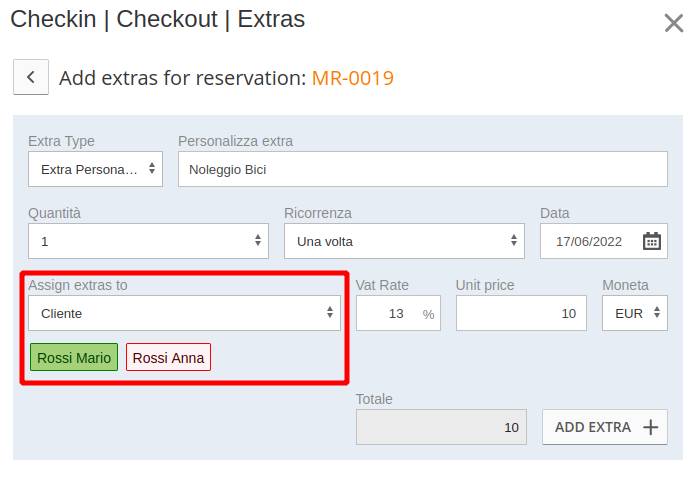Close the Checkin Checkout Extras dialog
Viewport: 691px width, 485px height.
pyautogui.click(x=673, y=23)
